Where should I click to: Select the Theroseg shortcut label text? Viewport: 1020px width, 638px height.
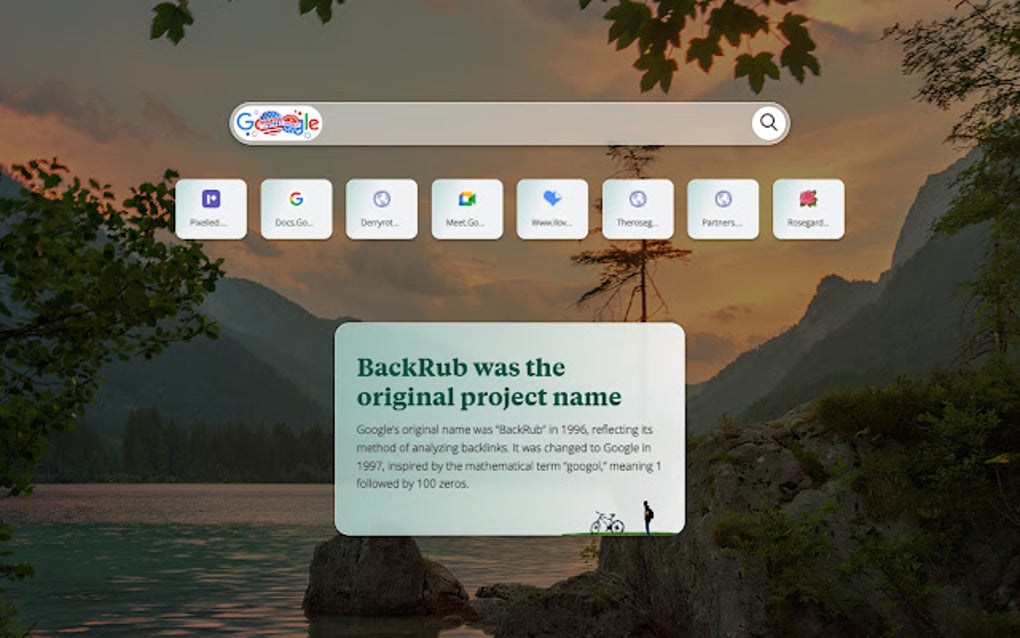639,222
